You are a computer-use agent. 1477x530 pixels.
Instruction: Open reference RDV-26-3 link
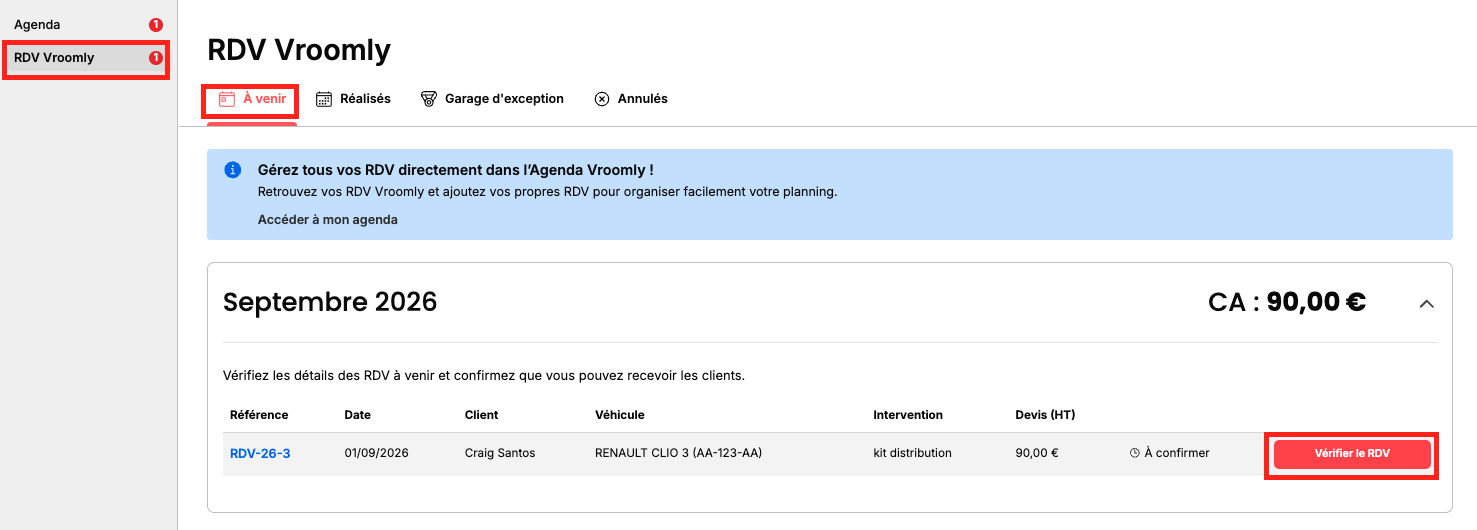pos(260,453)
